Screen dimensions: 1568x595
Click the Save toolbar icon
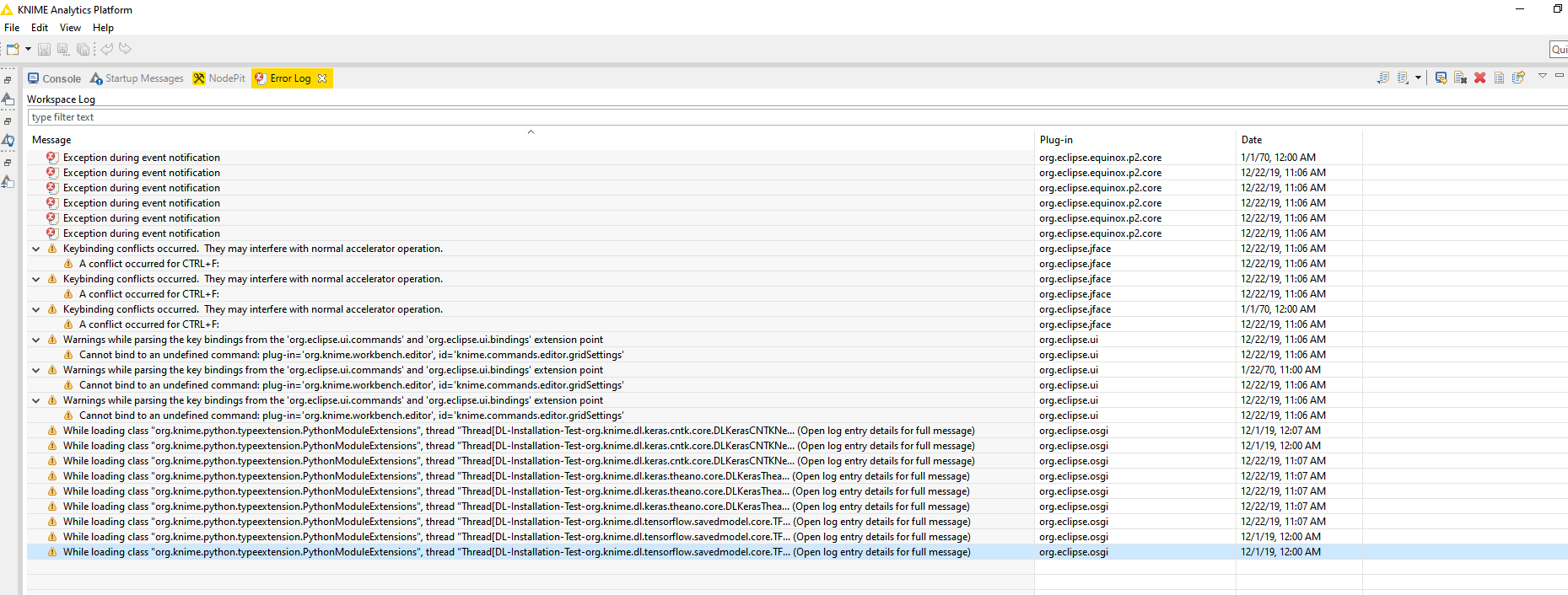coord(45,50)
